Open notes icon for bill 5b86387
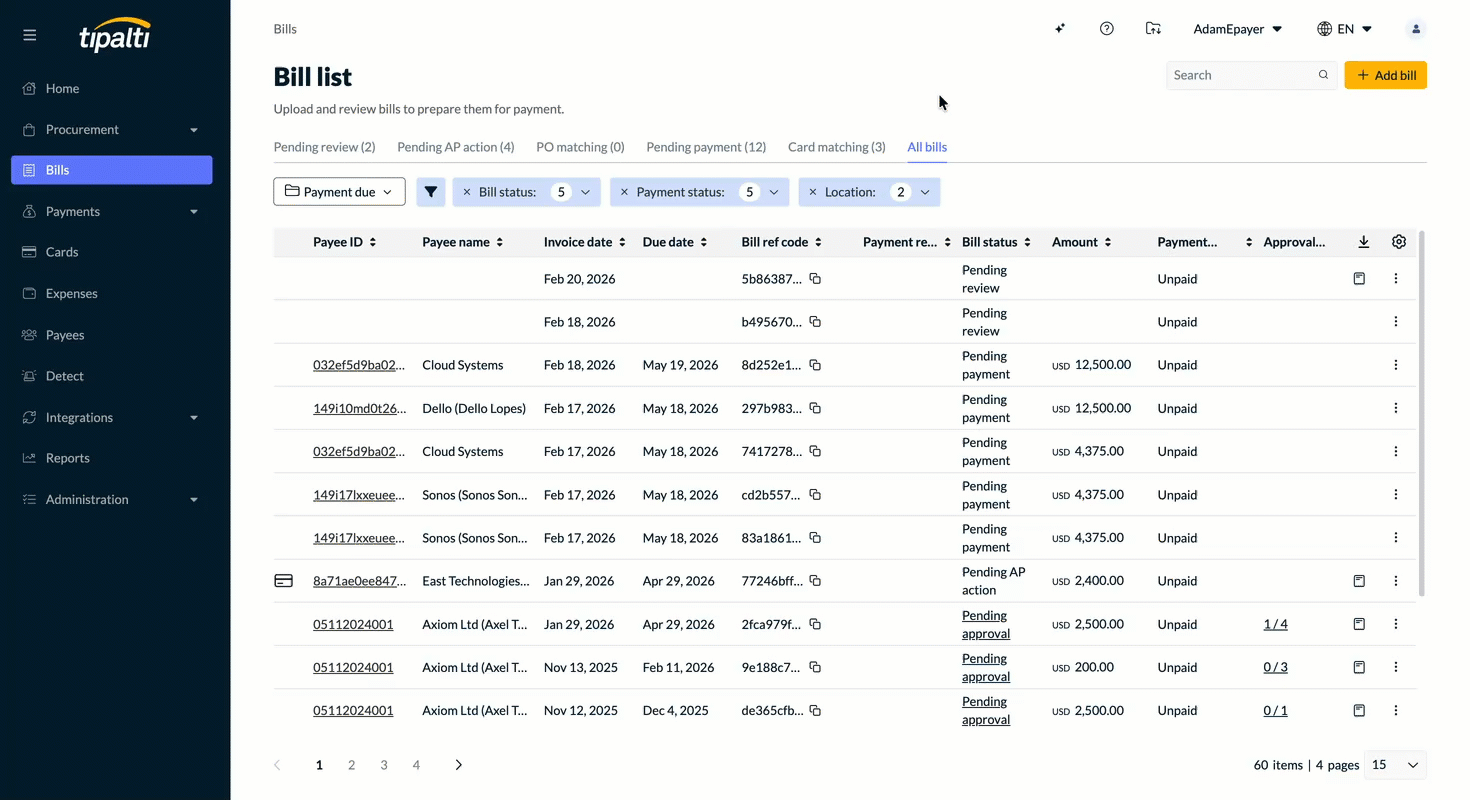The height and width of the screenshot is (800, 1470). pos(1359,279)
